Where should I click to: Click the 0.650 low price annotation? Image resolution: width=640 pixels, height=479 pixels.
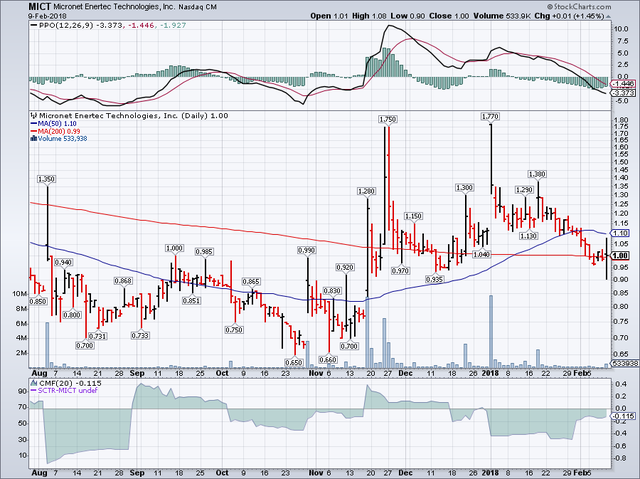294,362
